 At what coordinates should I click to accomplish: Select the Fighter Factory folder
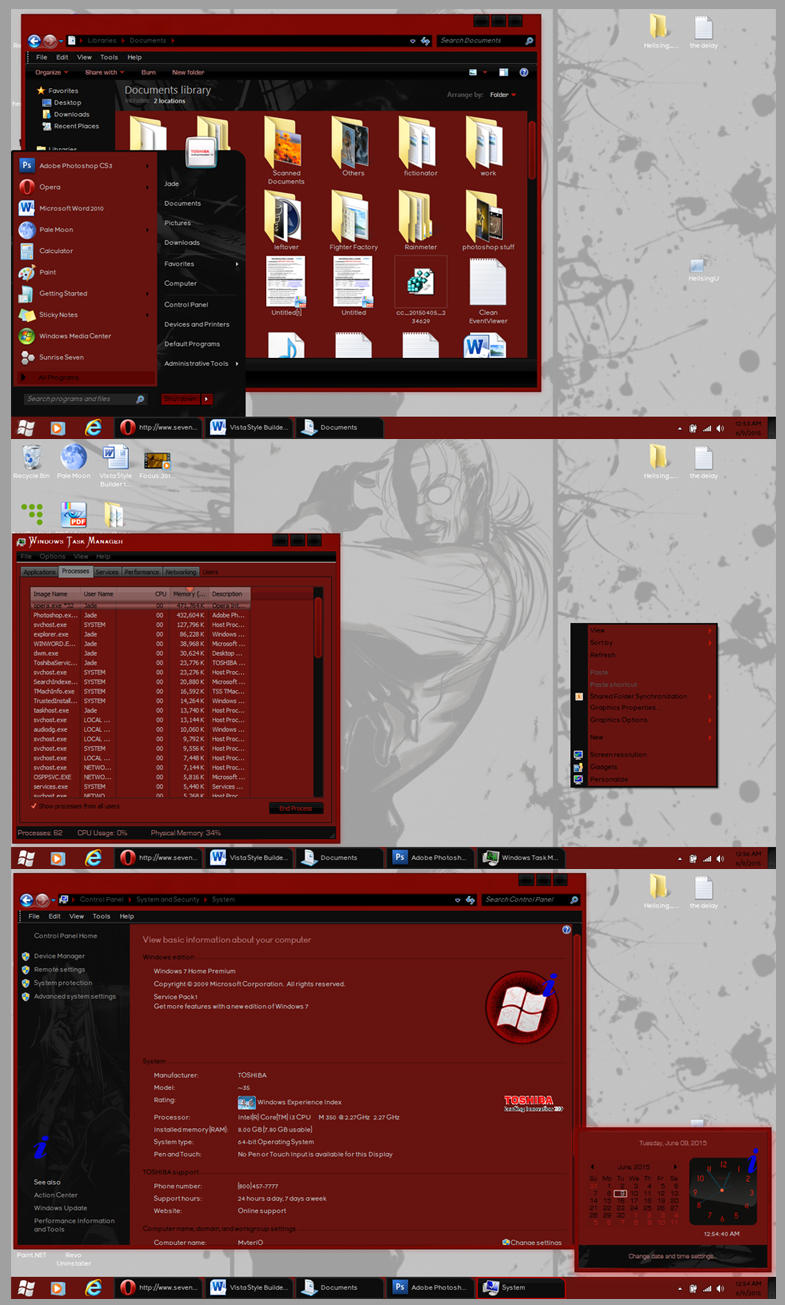click(353, 220)
